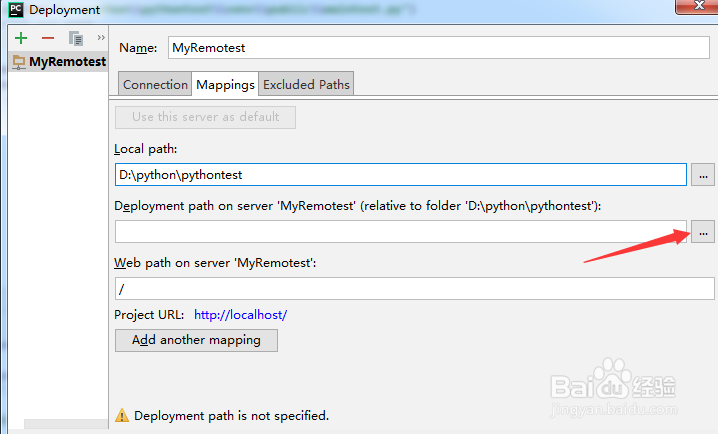The image size is (718, 434).
Task: Browse deployment path on server ellipsis button
Action: pyautogui.click(x=703, y=232)
